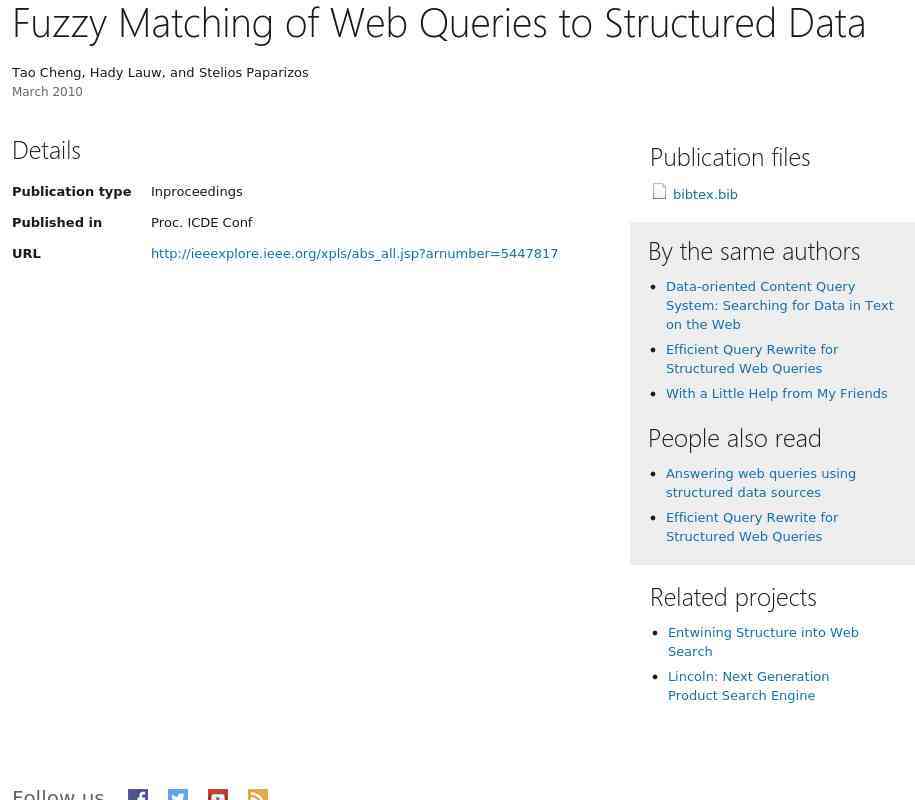Screen dimensions: 915x800
Task: Open the ieeexplore URL link
Action: tap(354, 254)
